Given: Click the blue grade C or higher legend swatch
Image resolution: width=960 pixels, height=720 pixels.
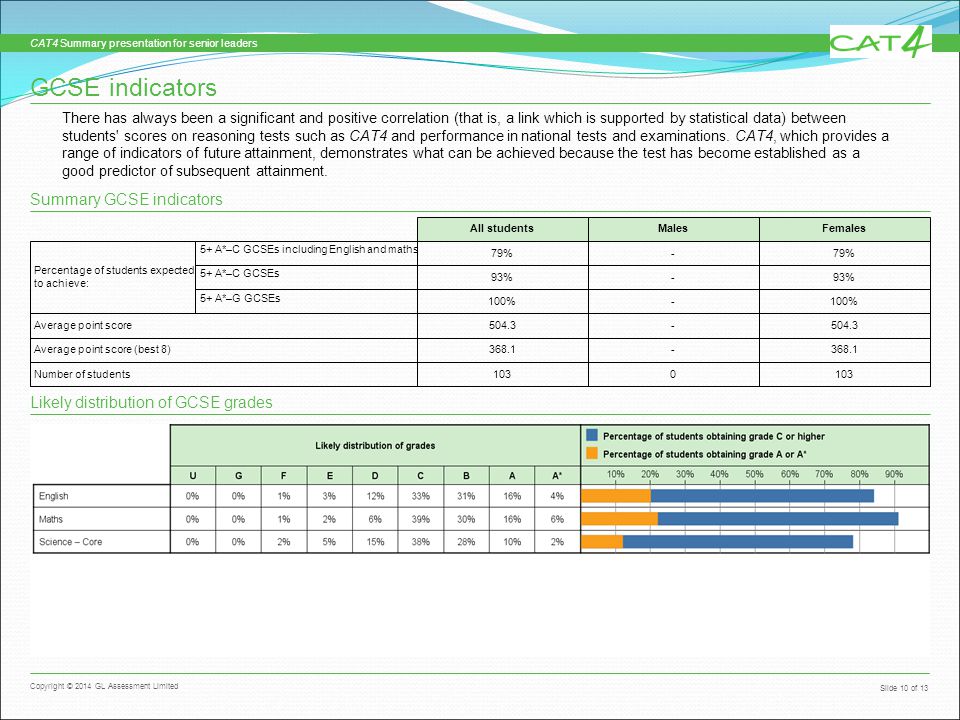Looking at the screenshot, I should pyautogui.click(x=591, y=435).
